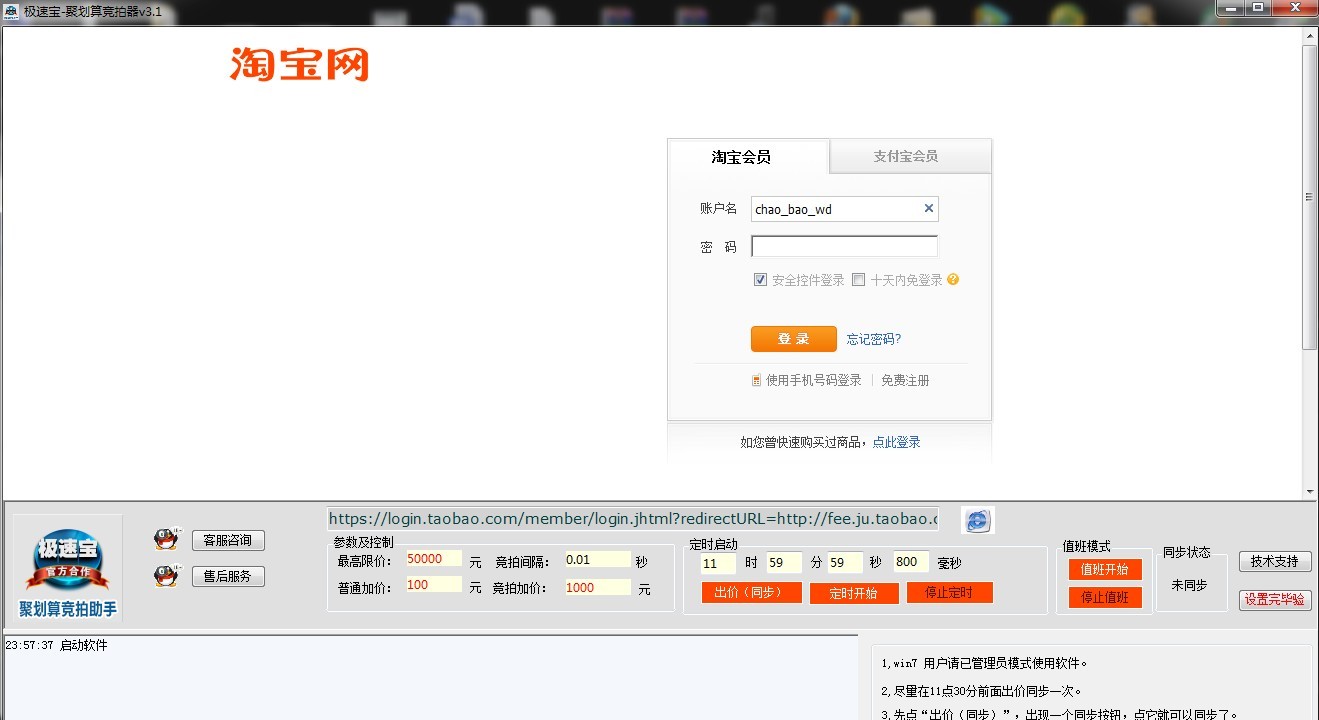Click the 竞拍间隔 field showing 0.01
The width and height of the screenshot is (1319, 720).
[597, 560]
